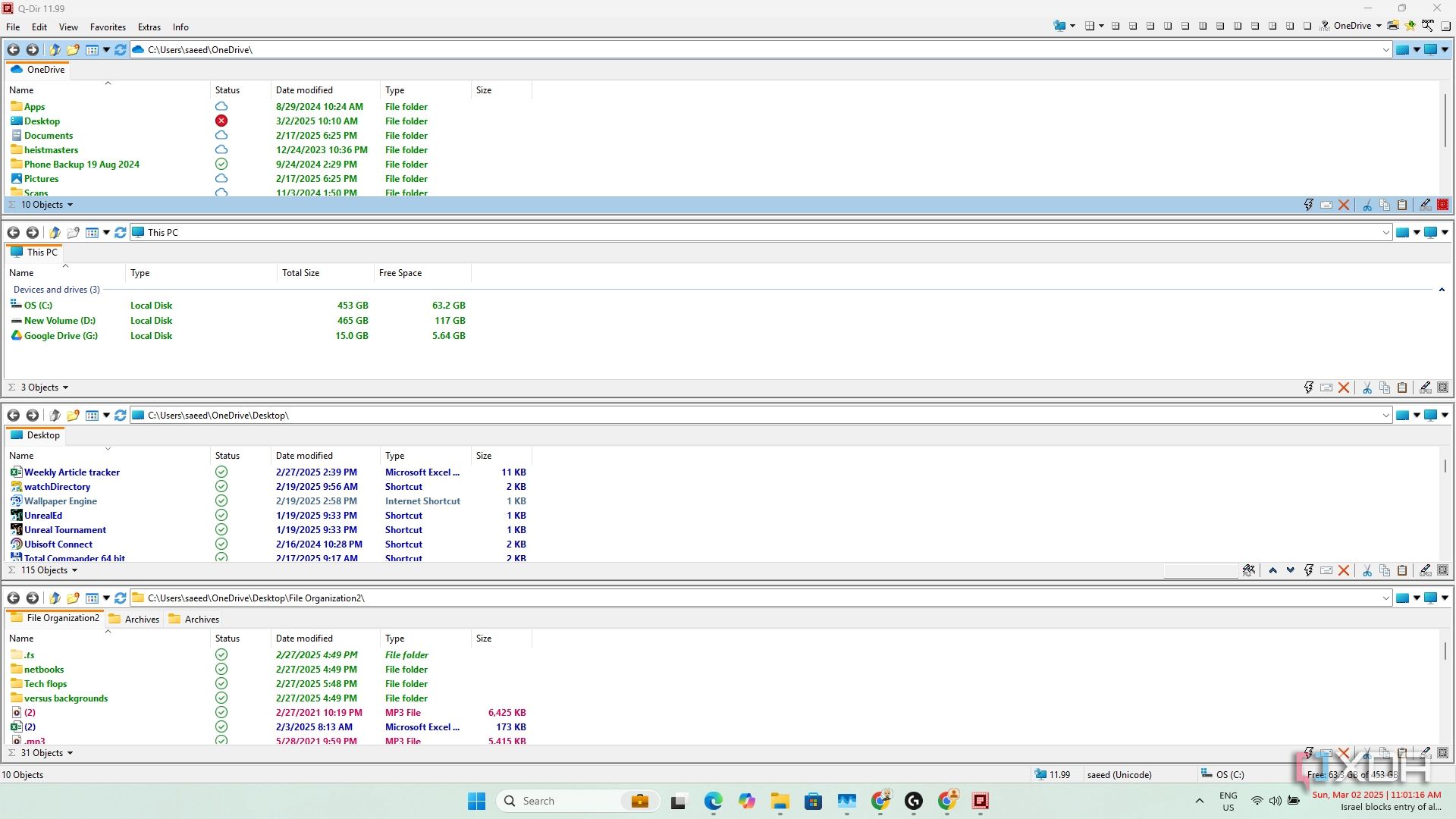Screen dimensions: 1456x819
Task: Refresh the OneDrive pane
Action: click(120, 50)
